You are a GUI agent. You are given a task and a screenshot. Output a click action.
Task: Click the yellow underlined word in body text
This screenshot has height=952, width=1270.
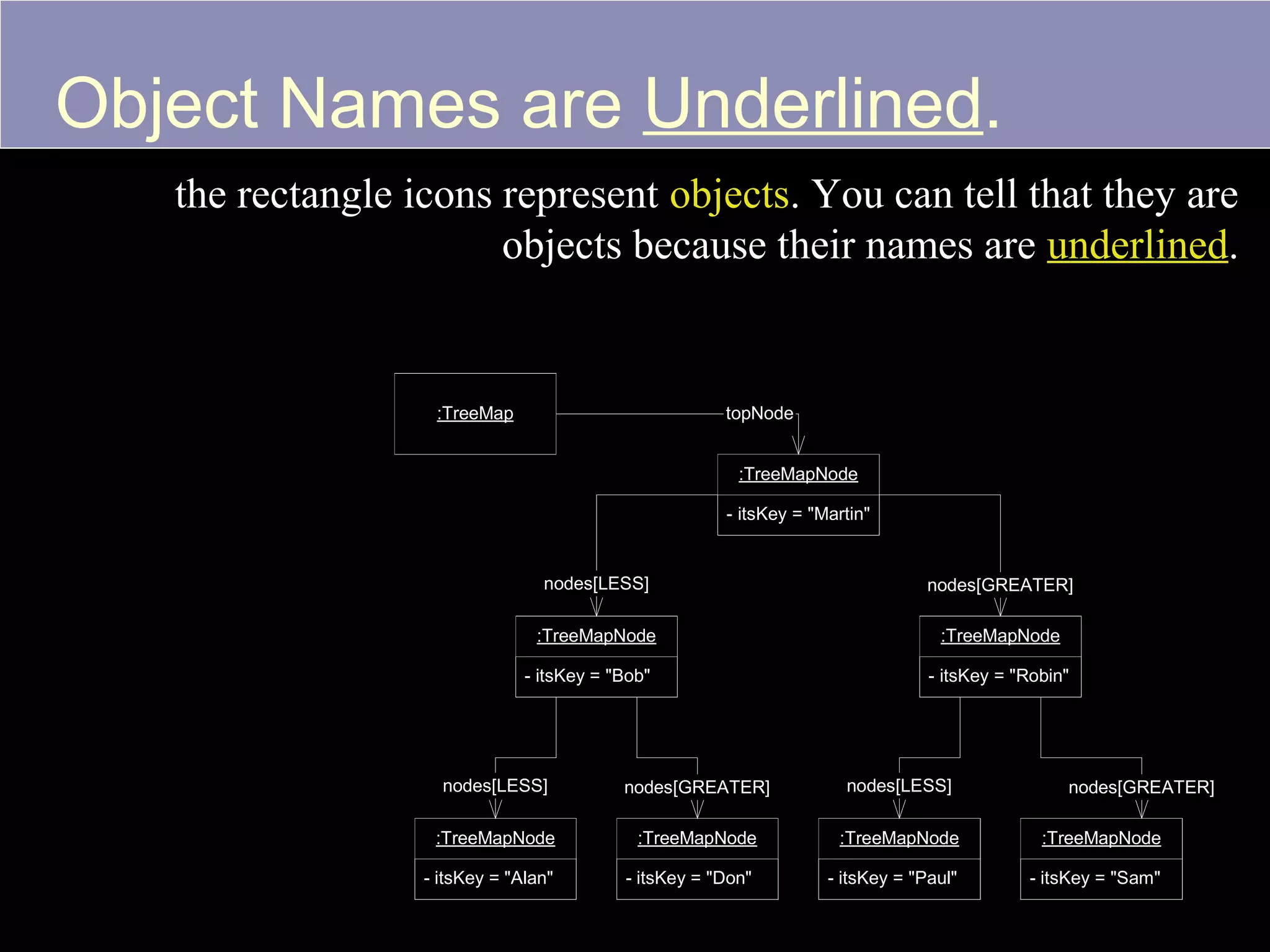(x=1137, y=245)
